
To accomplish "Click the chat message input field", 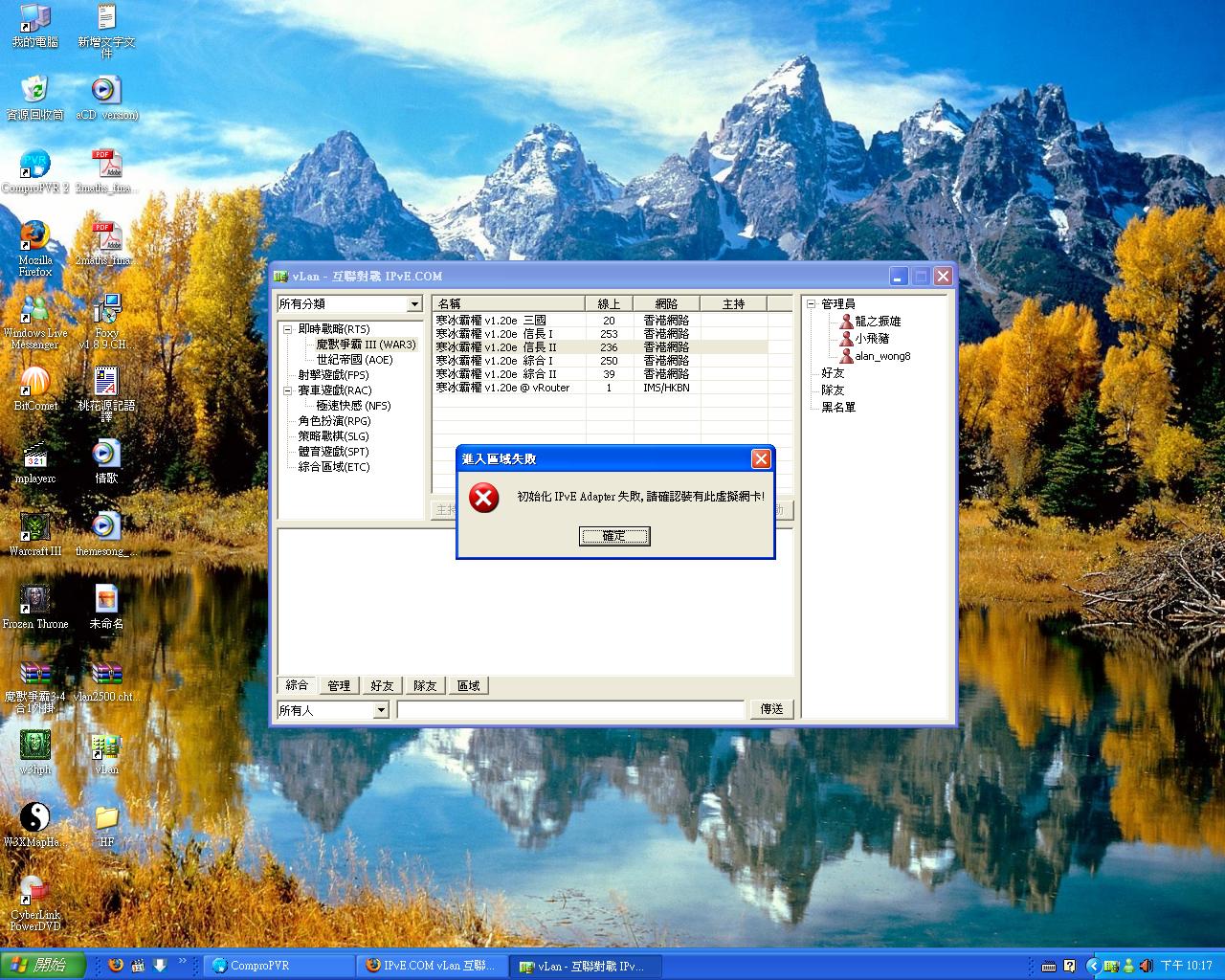I will coord(570,710).
